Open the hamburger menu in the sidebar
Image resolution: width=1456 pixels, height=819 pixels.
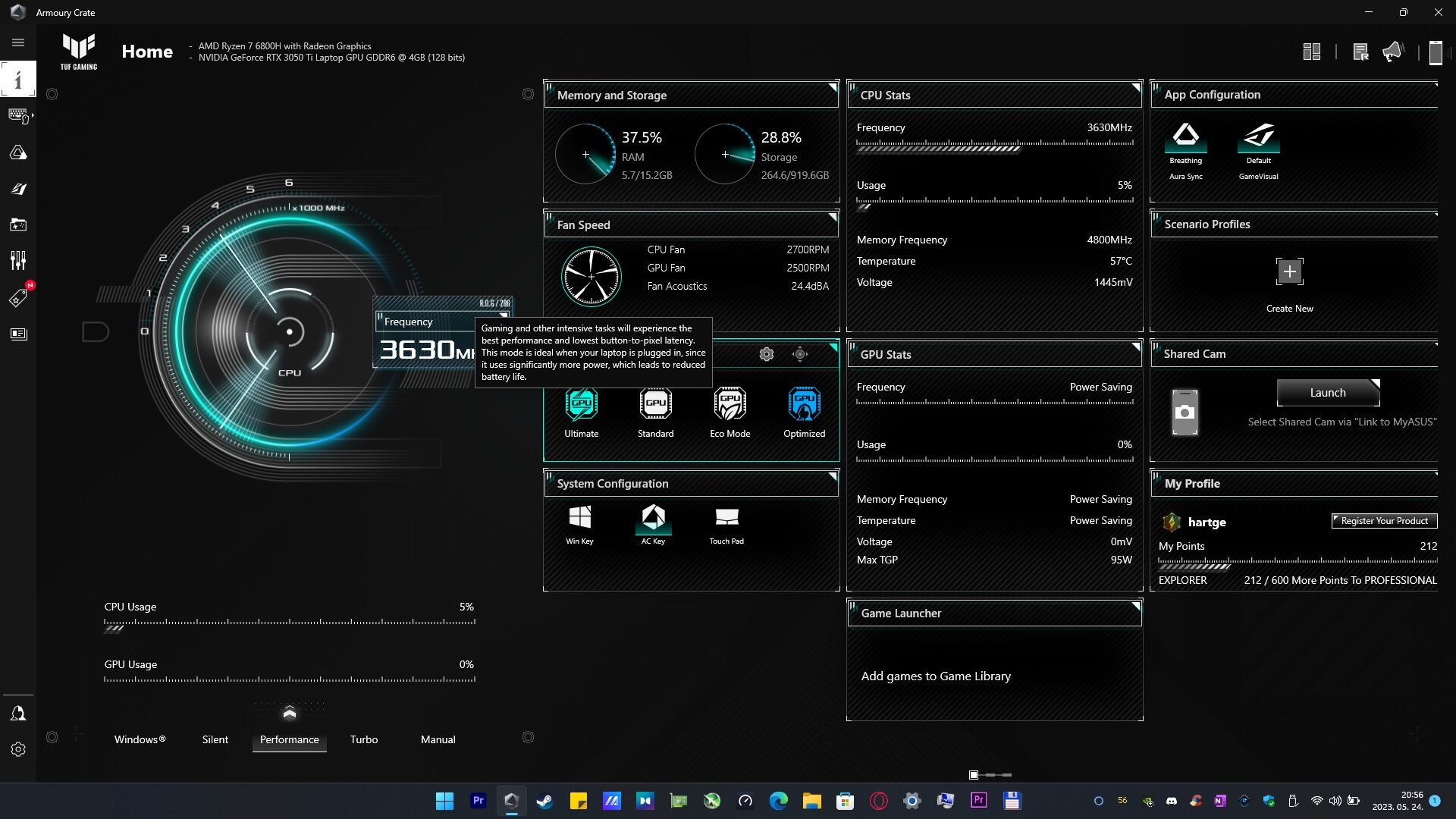tap(18, 43)
